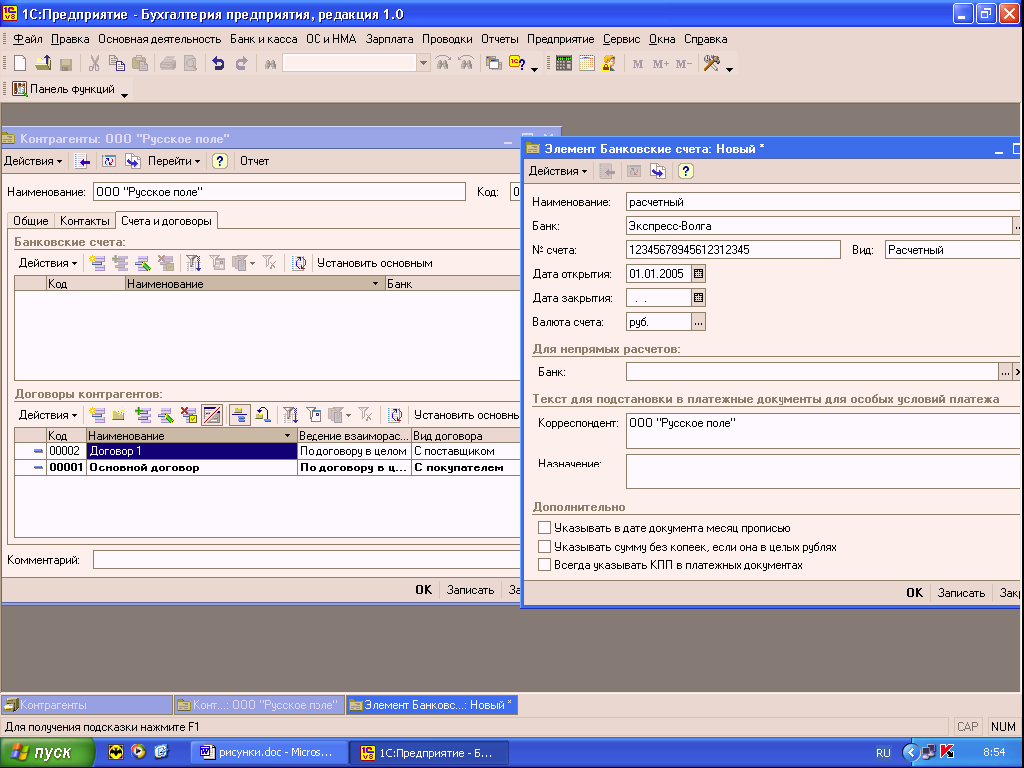The width and height of the screenshot is (1024, 768).
Task: Enable 'Указывать в дате документа месяц прописью'
Action: coord(544,528)
